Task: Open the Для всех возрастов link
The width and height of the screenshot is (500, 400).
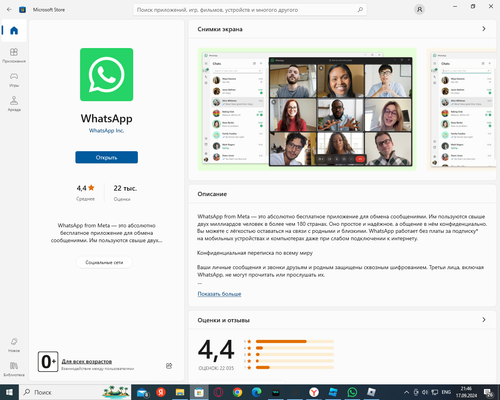Action: tap(87, 361)
